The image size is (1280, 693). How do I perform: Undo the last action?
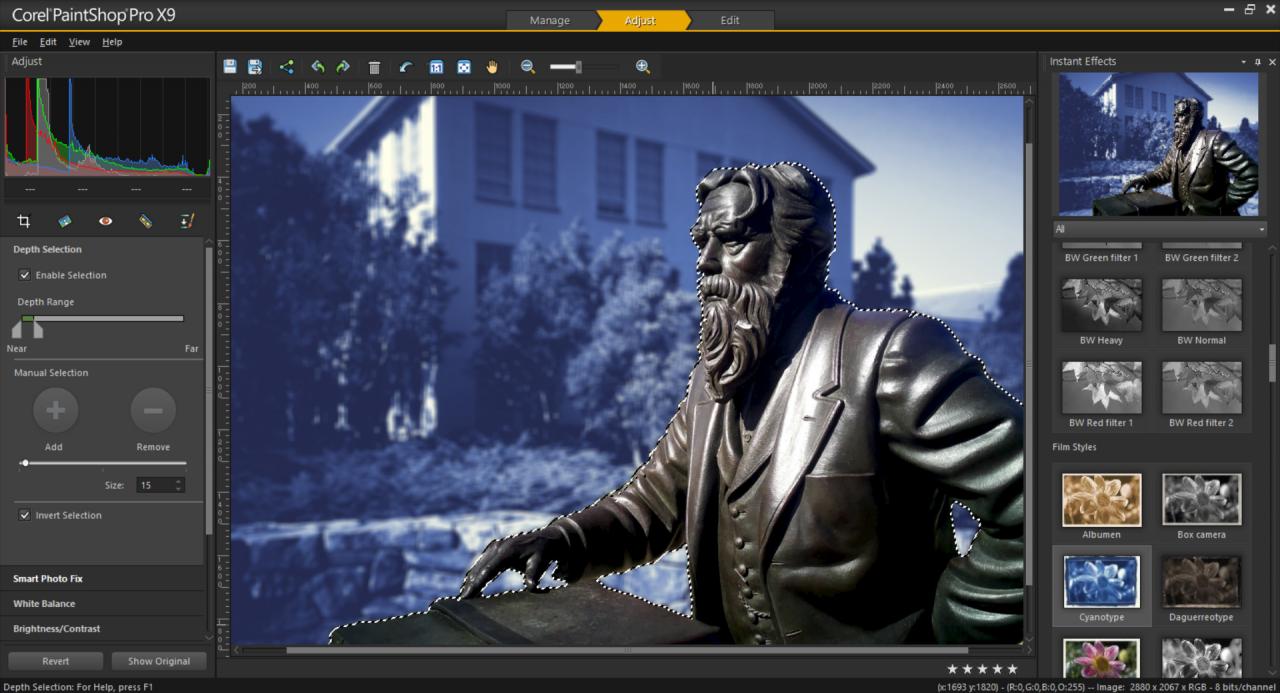pos(317,66)
